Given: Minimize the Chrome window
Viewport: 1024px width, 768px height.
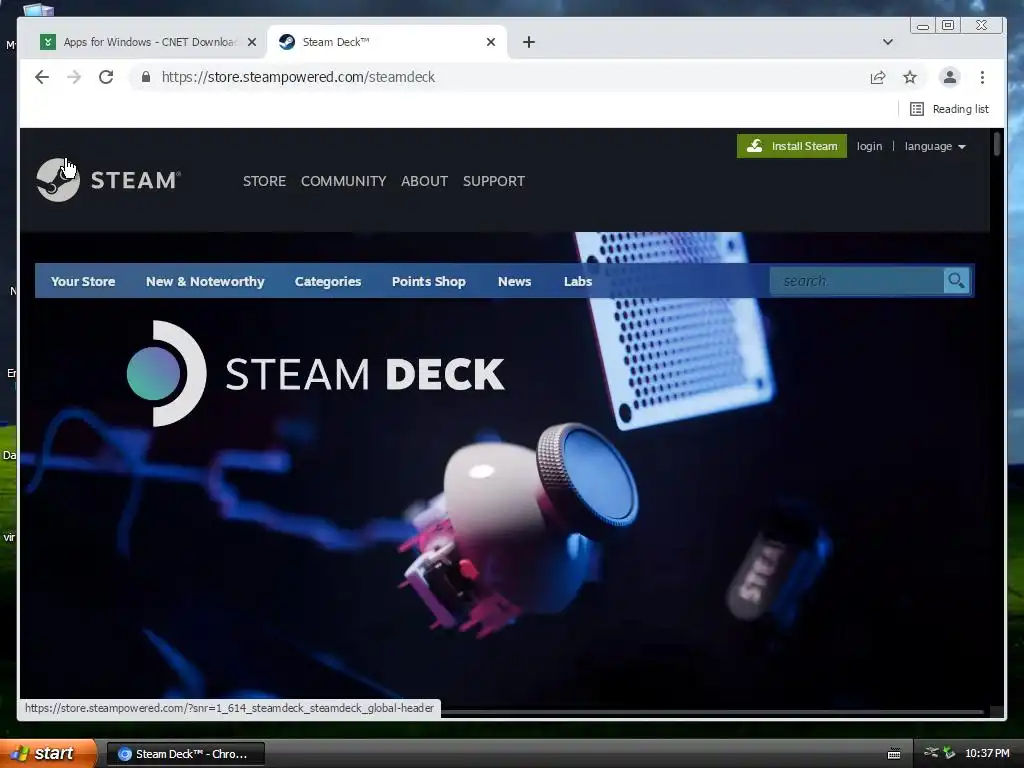Looking at the screenshot, I should point(923,25).
